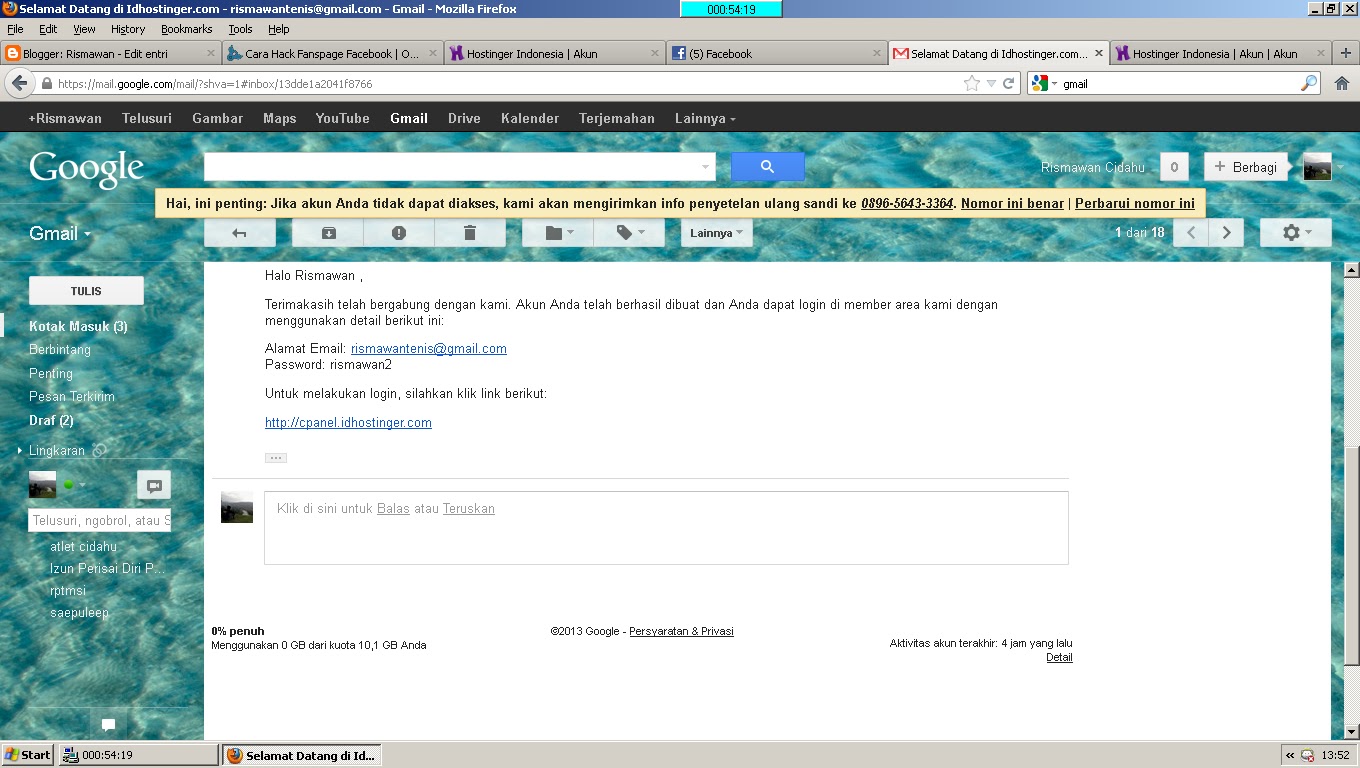This screenshot has height=768, width=1360.
Task: Open the http://cpanel.idhostinger.com link
Action: (x=348, y=423)
